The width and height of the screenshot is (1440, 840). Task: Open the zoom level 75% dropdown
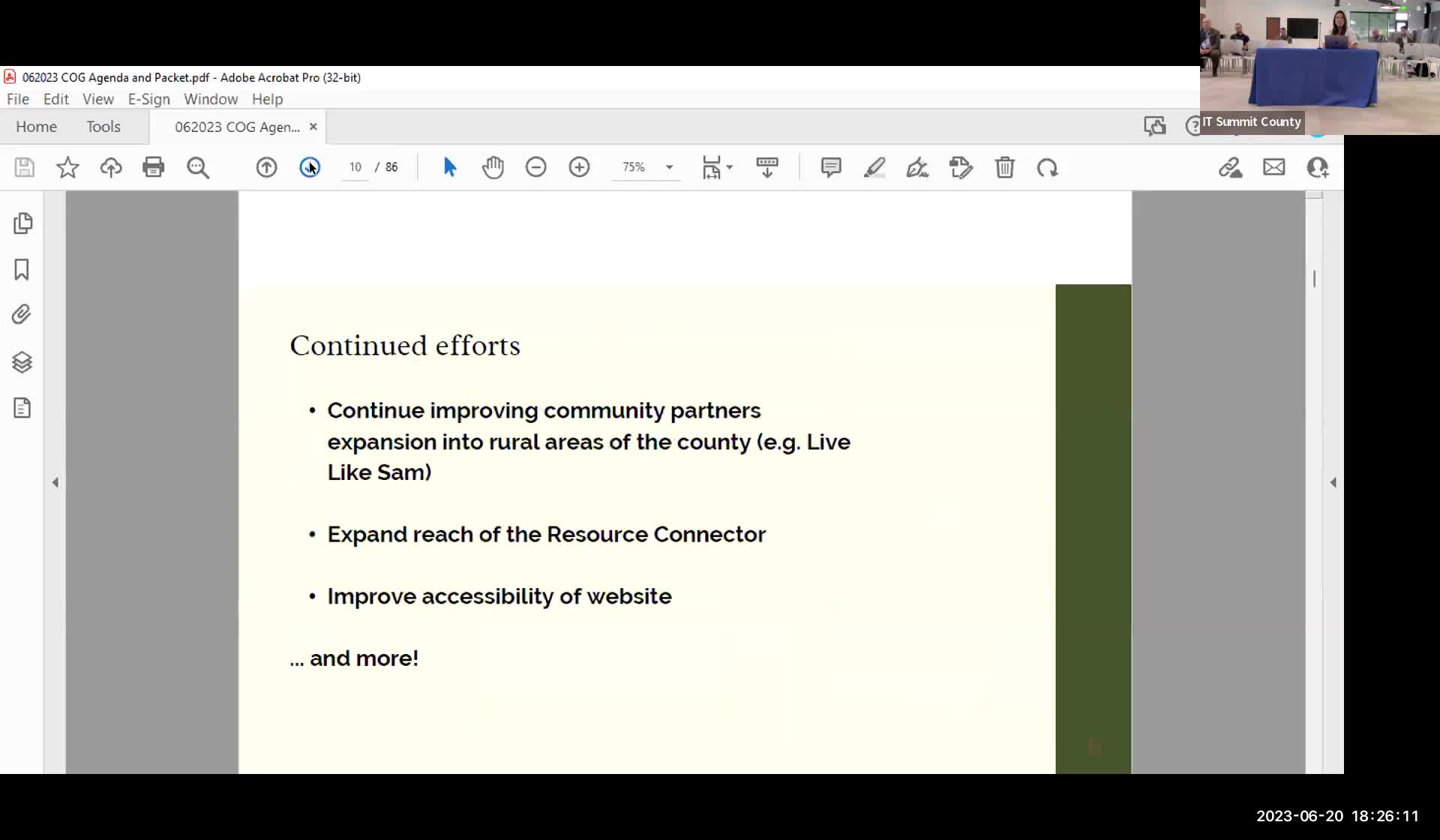tap(669, 167)
